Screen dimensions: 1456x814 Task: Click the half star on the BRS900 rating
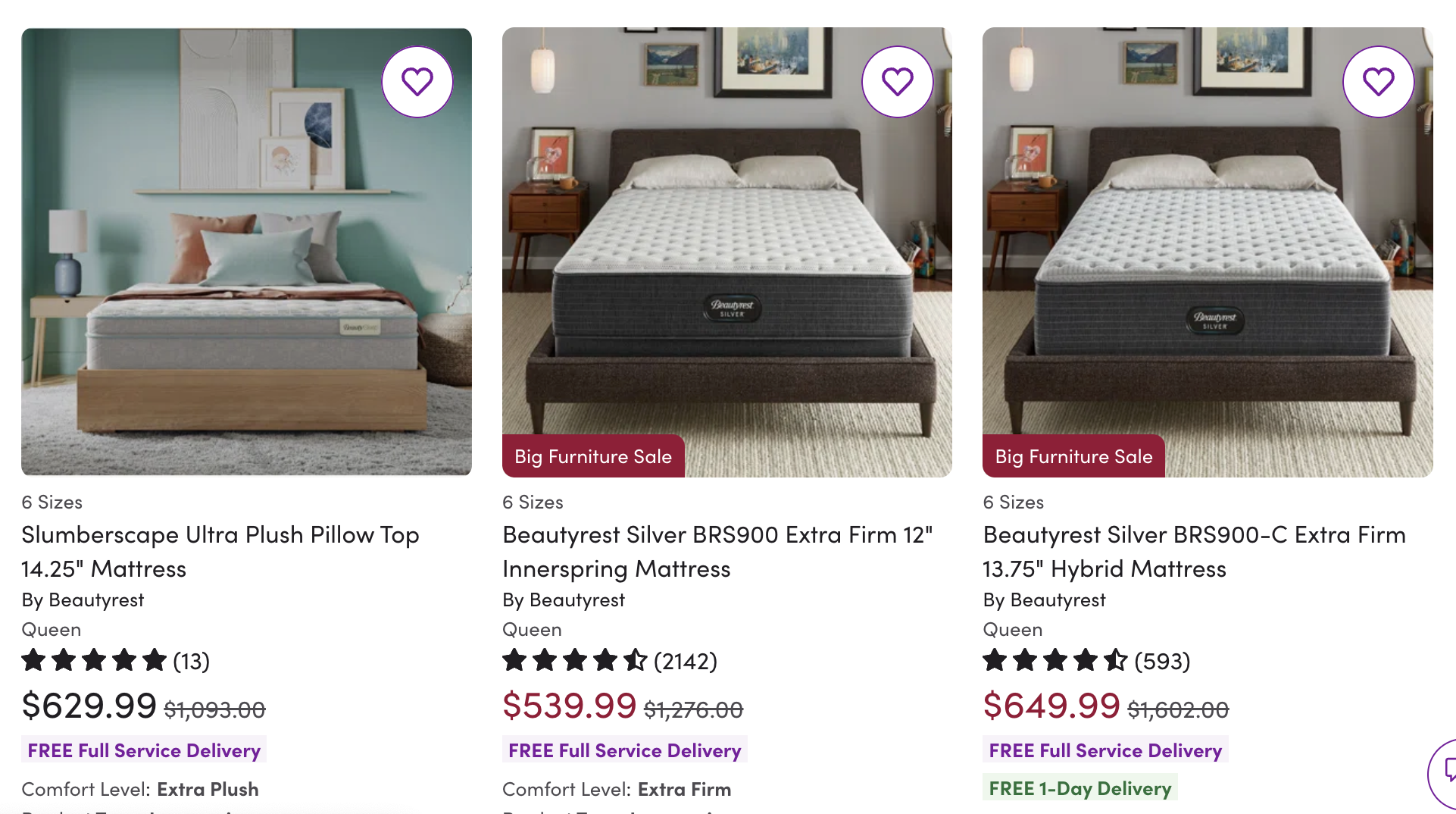point(635,660)
